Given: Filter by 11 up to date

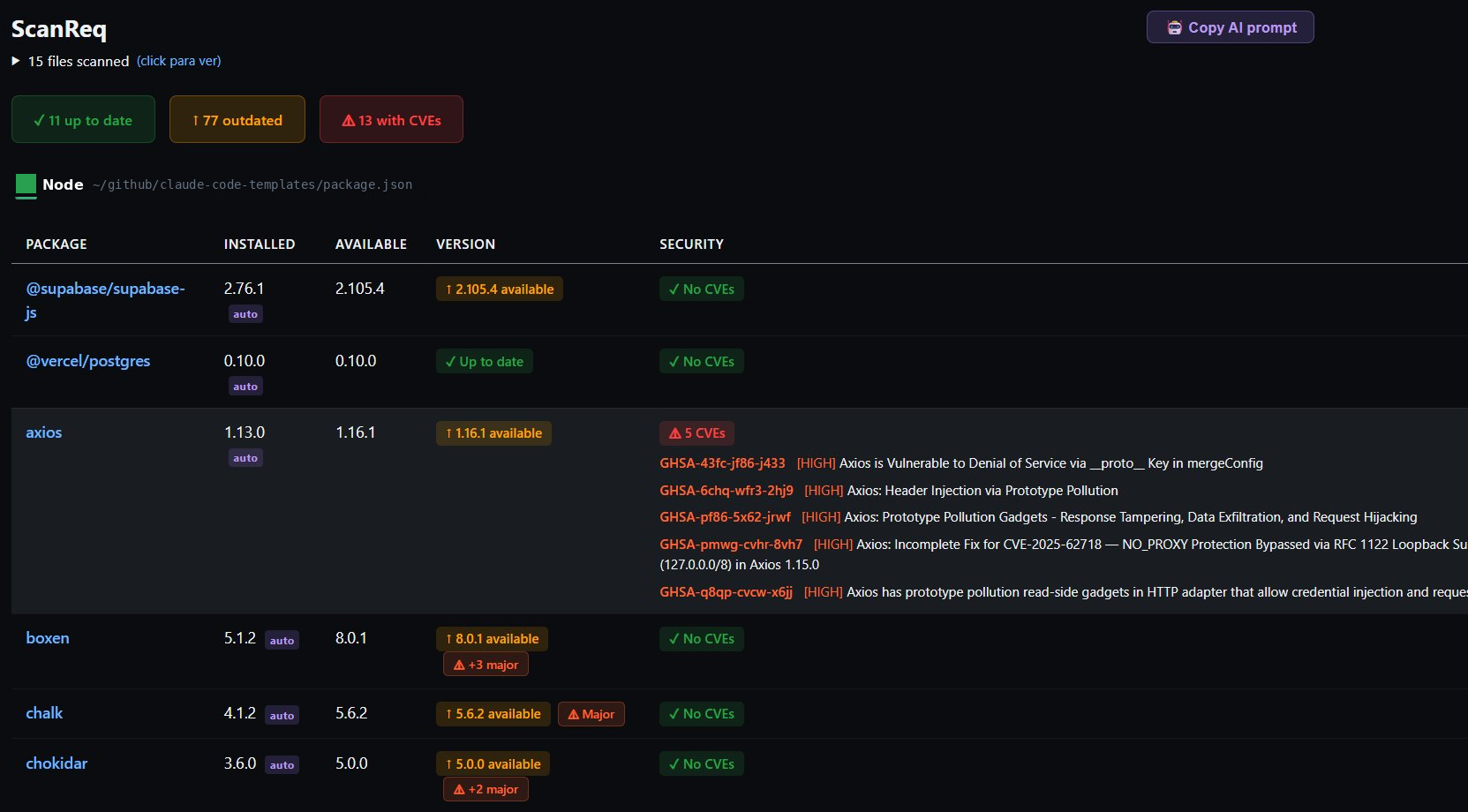Looking at the screenshot, I should [x=83, y=120].
